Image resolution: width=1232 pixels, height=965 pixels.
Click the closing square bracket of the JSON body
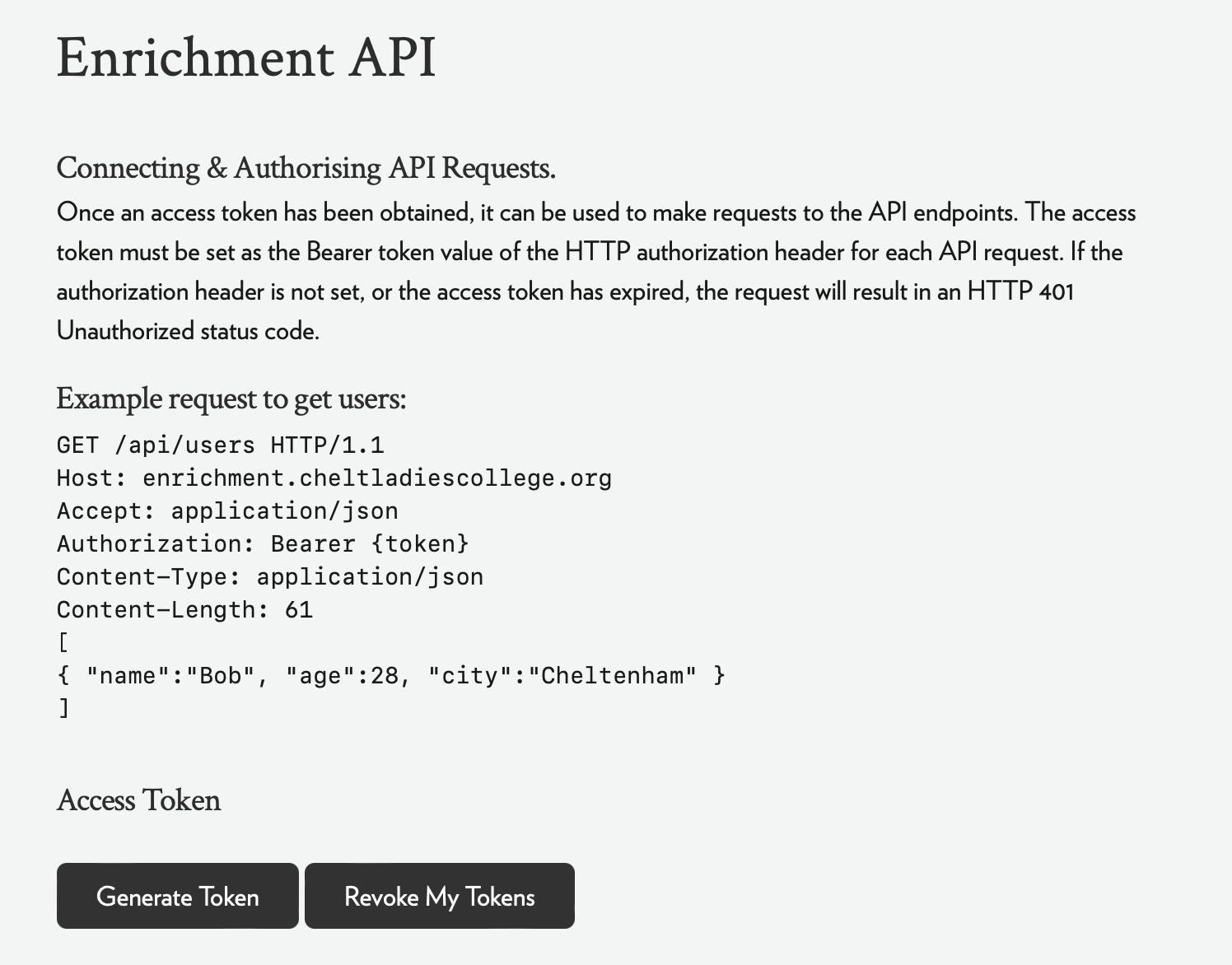(x=63, y=708)
